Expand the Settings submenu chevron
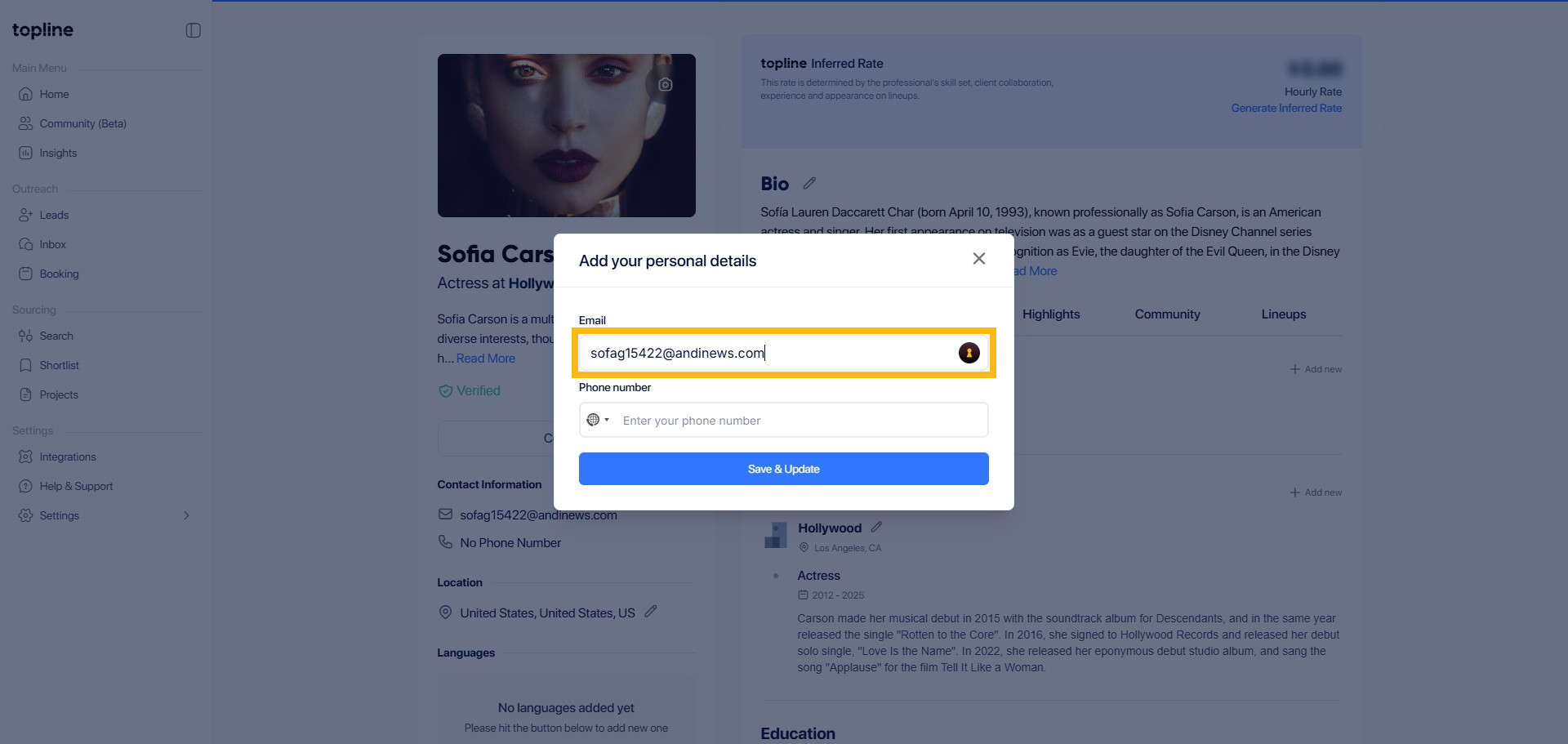 click(x=186, y=515)
